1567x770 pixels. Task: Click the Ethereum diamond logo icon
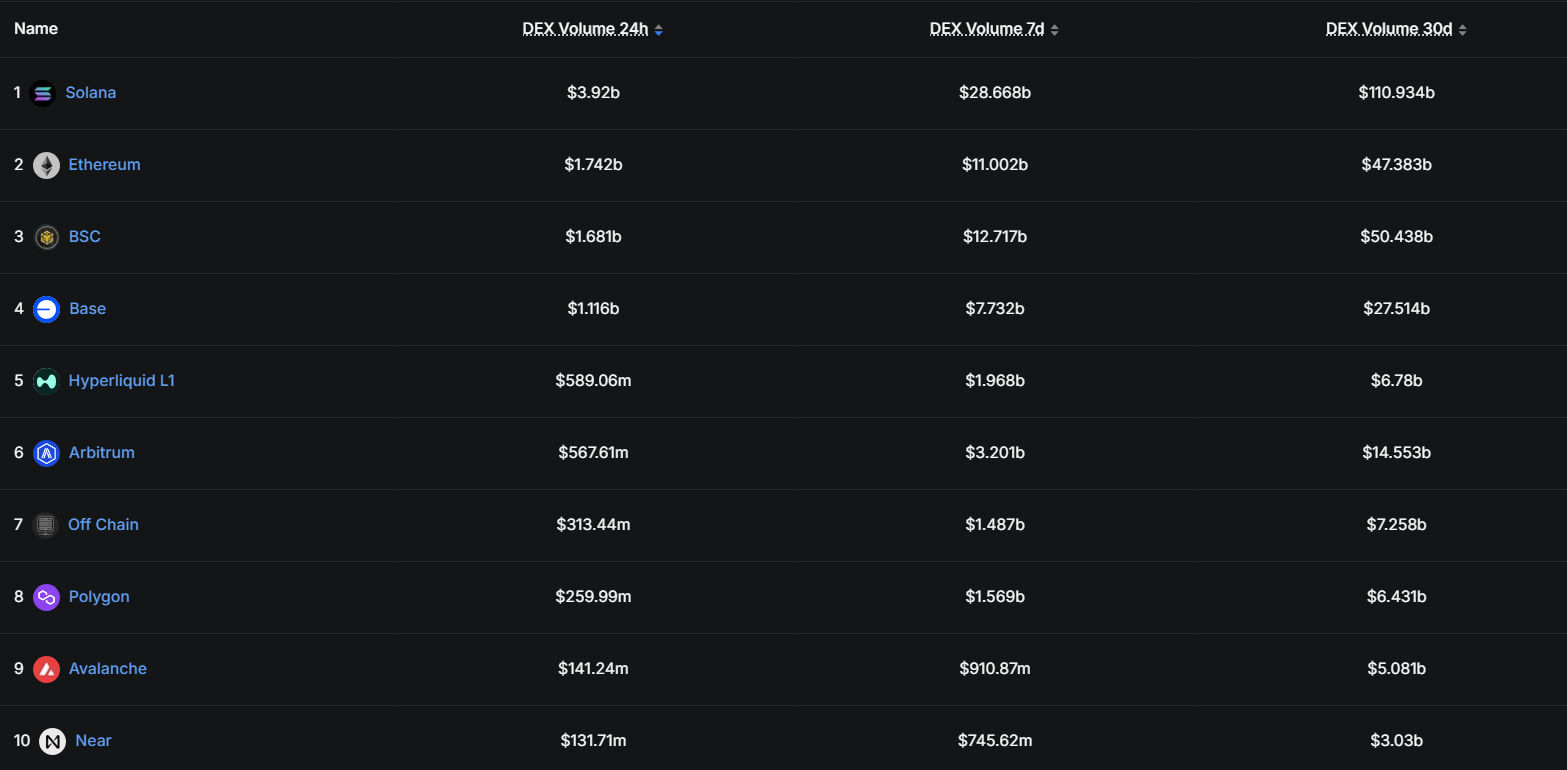pos(46,165)
